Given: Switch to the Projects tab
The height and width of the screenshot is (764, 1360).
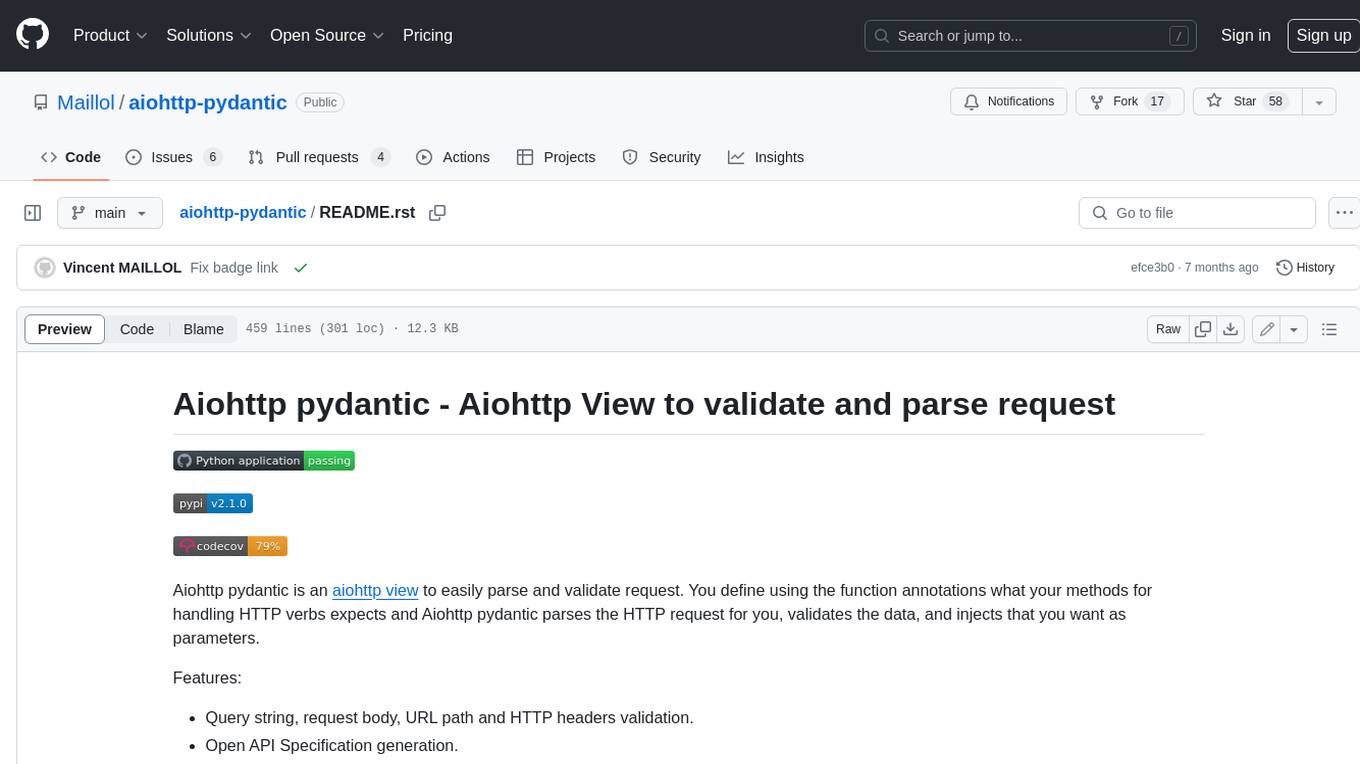Looking at the screenshot, I should click(556, 157).
